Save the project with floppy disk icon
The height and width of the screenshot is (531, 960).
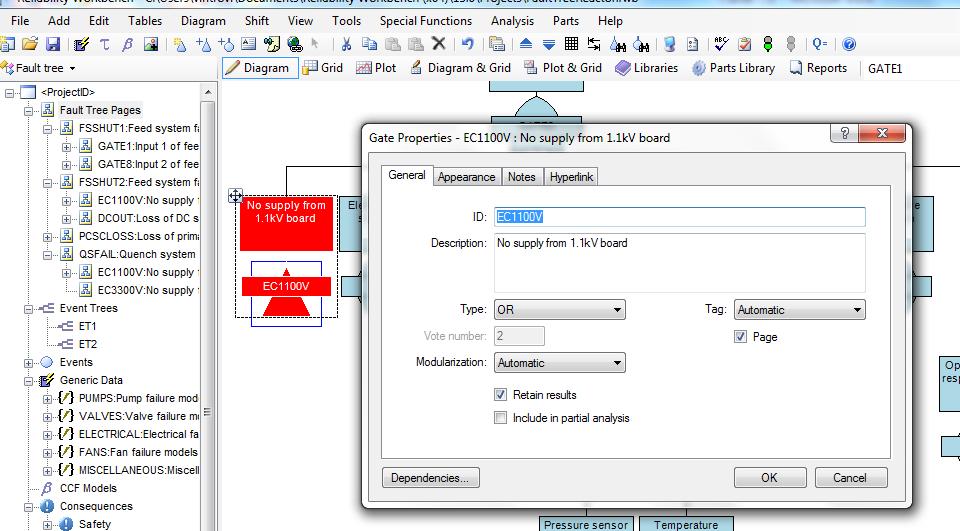pos(53,44)
